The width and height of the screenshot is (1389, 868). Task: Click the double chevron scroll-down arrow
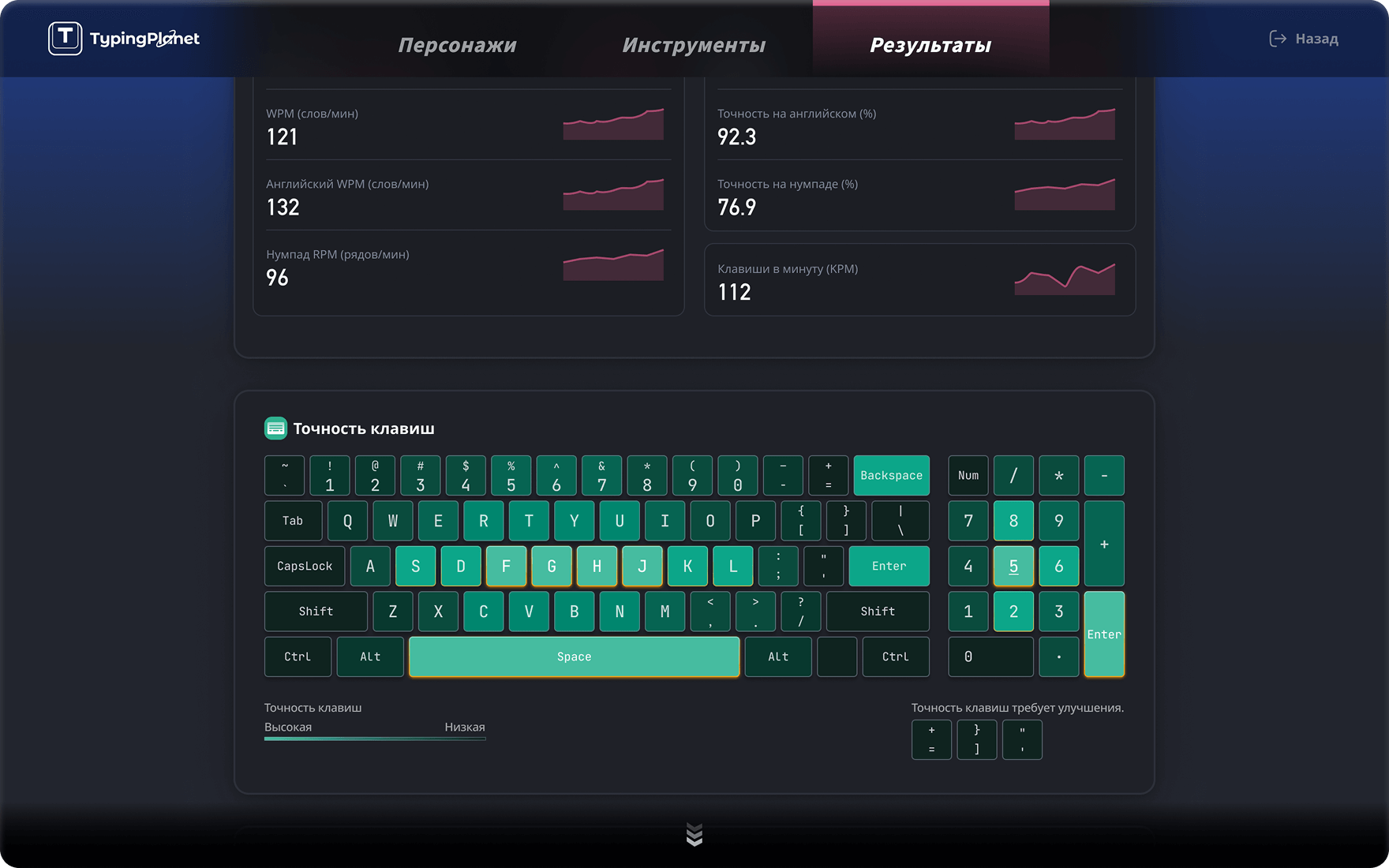[694, 834]
